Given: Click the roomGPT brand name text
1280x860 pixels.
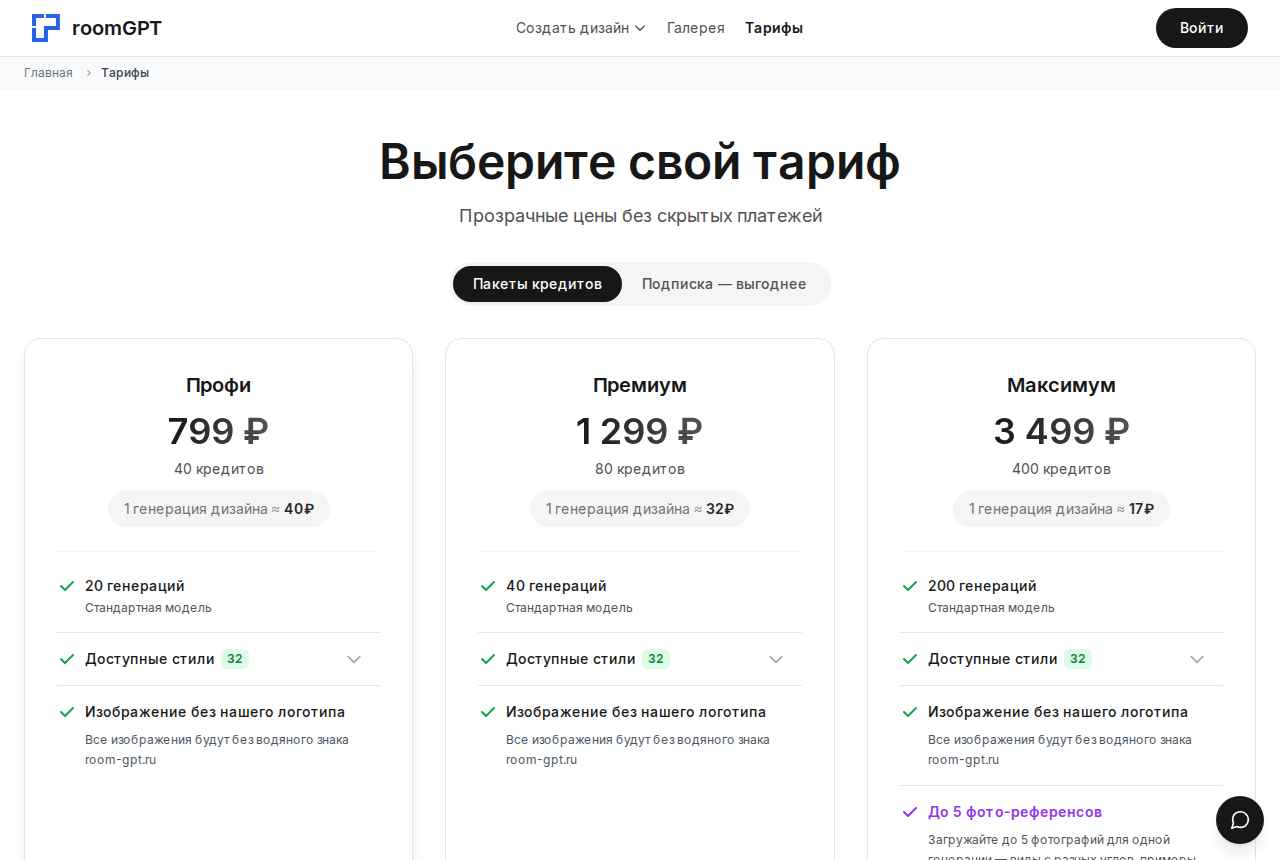Looking at the screenshot, I should pyautogui.click(x=117, y=28).
